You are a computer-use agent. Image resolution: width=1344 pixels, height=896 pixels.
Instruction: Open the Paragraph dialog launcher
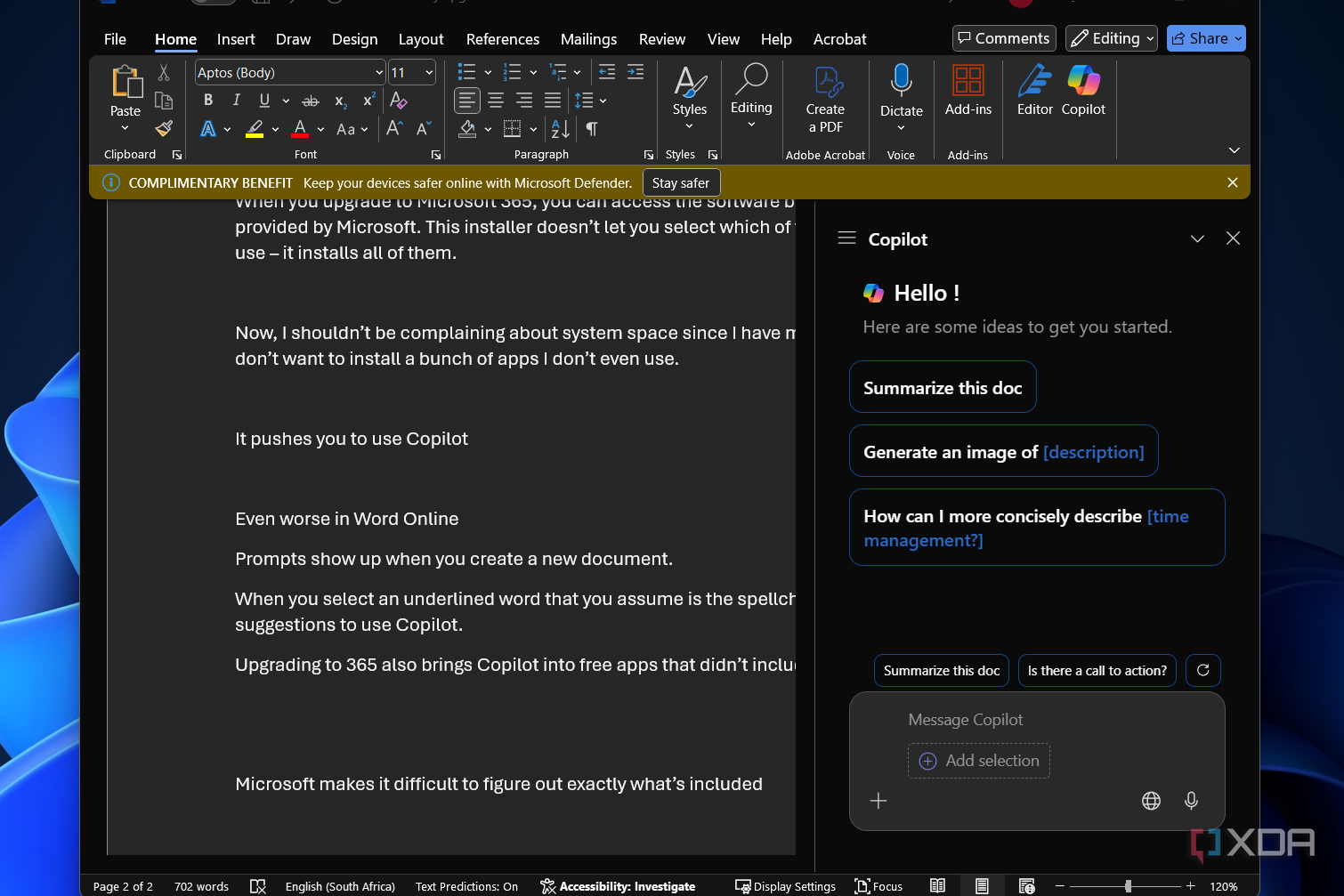(x=649, y=155)
